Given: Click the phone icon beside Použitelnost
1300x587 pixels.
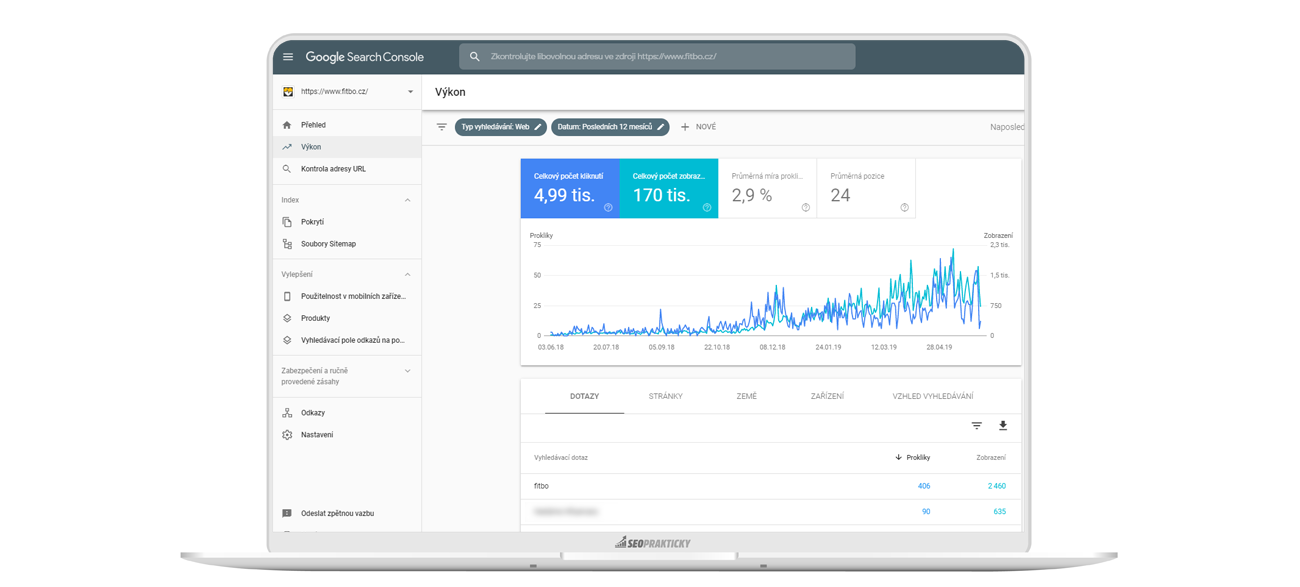Looking at the screenshot, I should coord(287,296).
